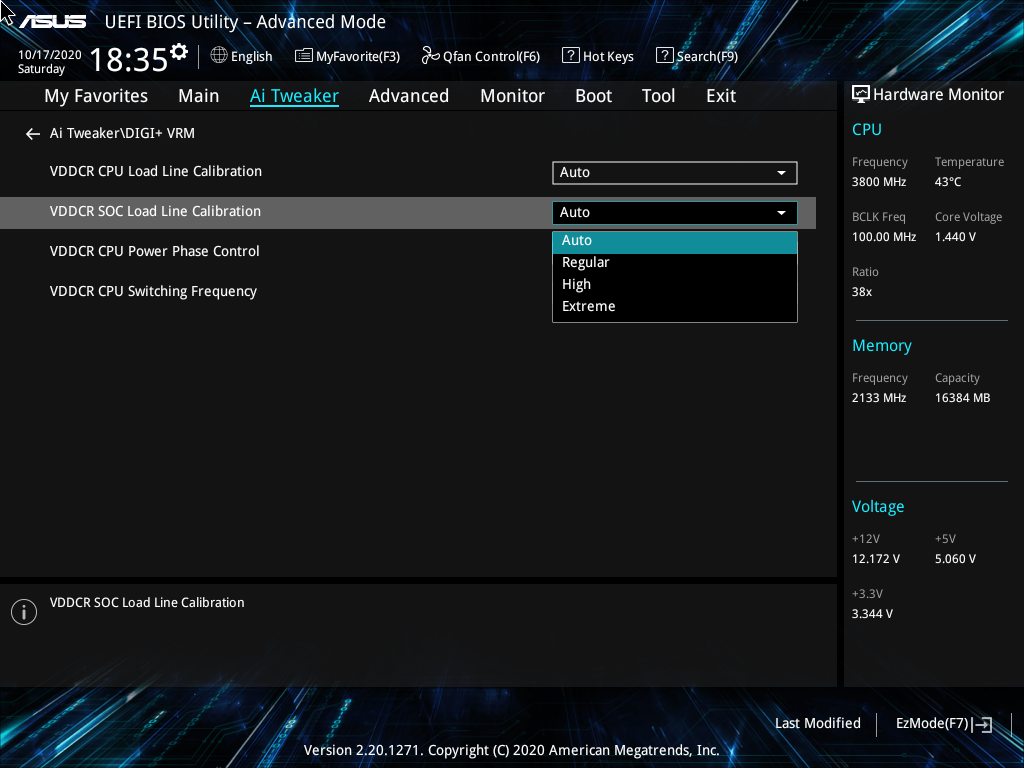Open the Advanced tab
Viewport: 1024px width, 768px height.
click(409, 96)
